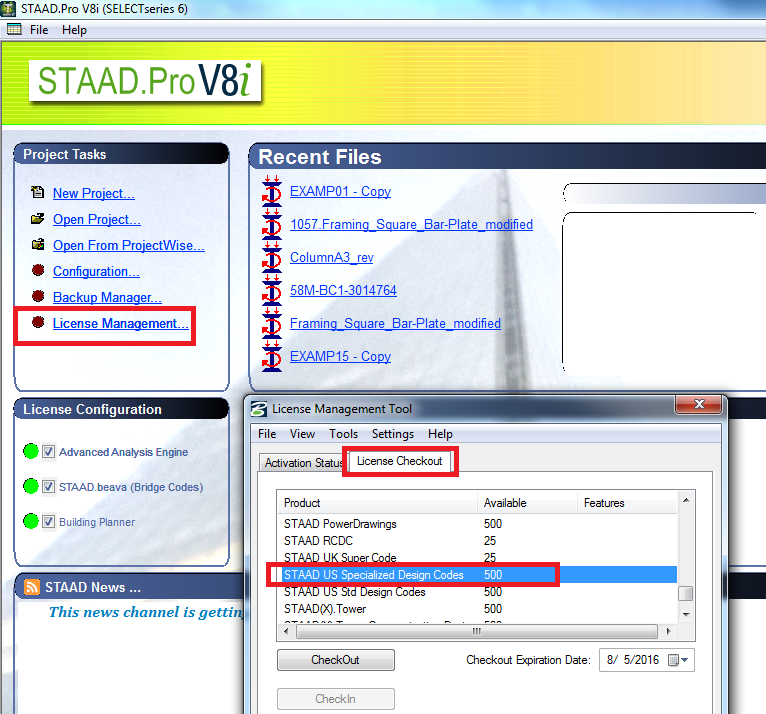
Task: Click the product list scroll up arrow
Action: tap(686, 500)
